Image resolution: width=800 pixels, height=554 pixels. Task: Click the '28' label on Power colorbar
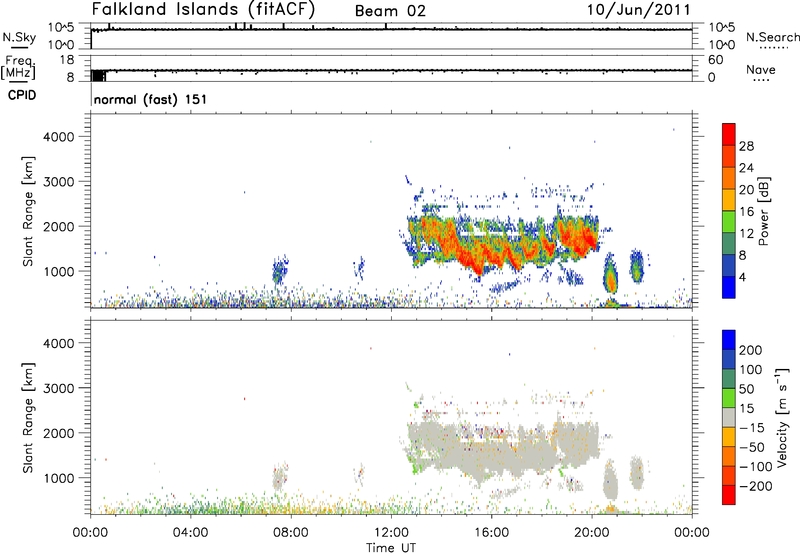746,146
